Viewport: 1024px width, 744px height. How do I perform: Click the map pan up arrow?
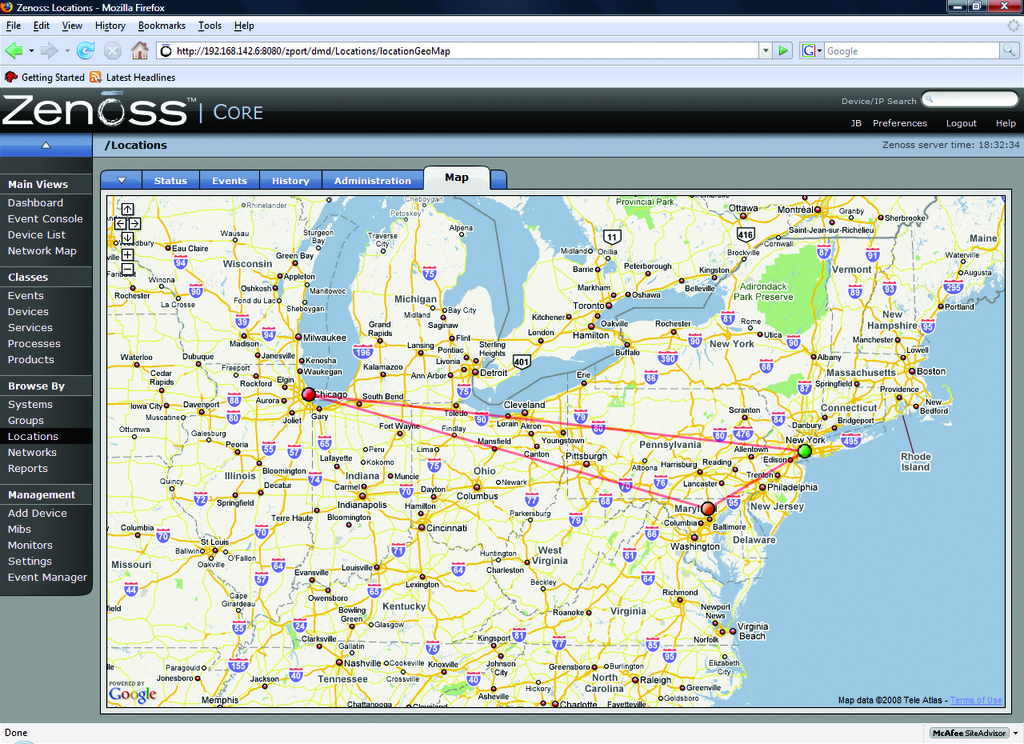tap(127, 210)
